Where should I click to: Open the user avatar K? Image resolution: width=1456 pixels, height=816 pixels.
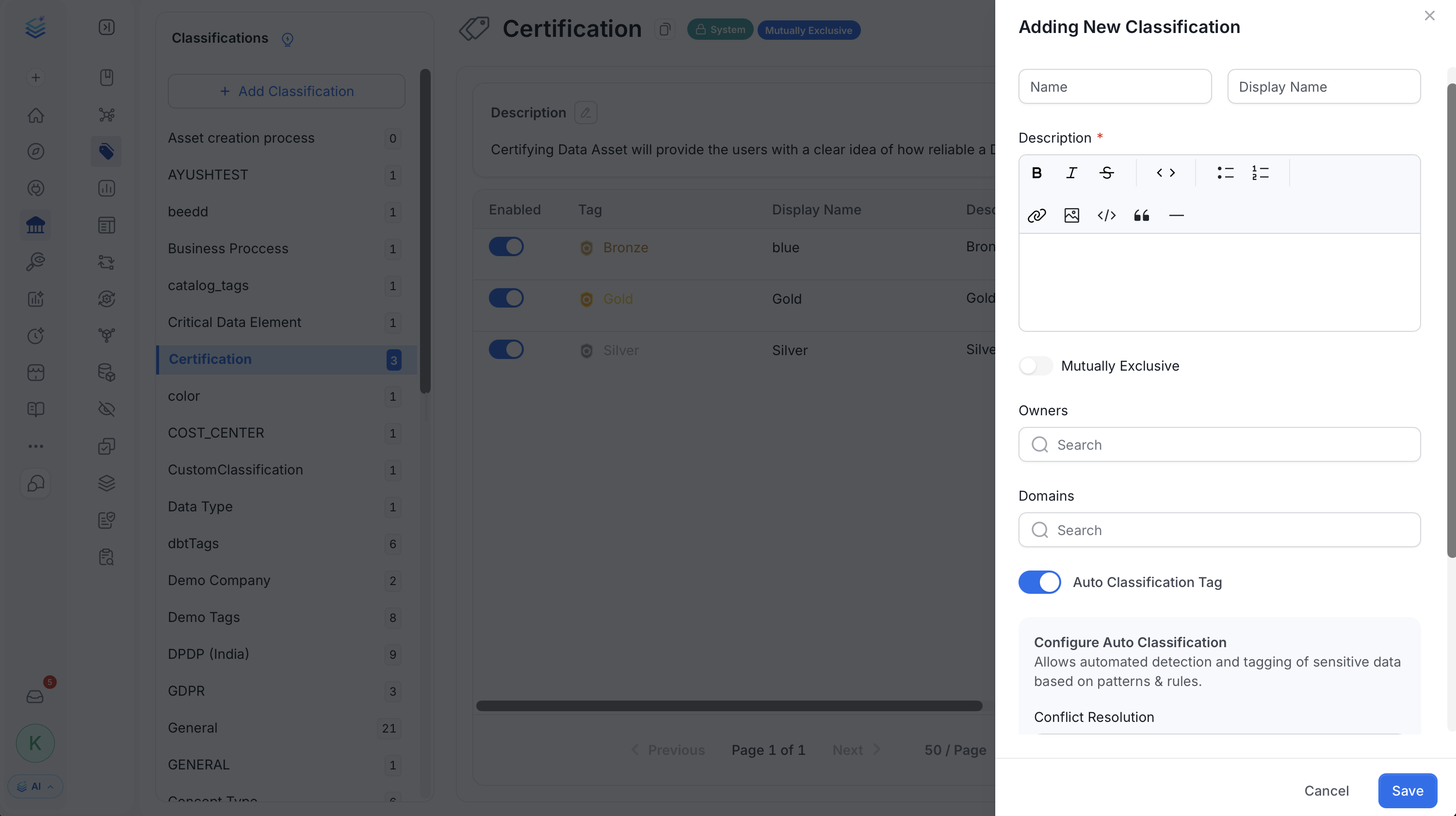pyautogui.click(x=35, y=743)
